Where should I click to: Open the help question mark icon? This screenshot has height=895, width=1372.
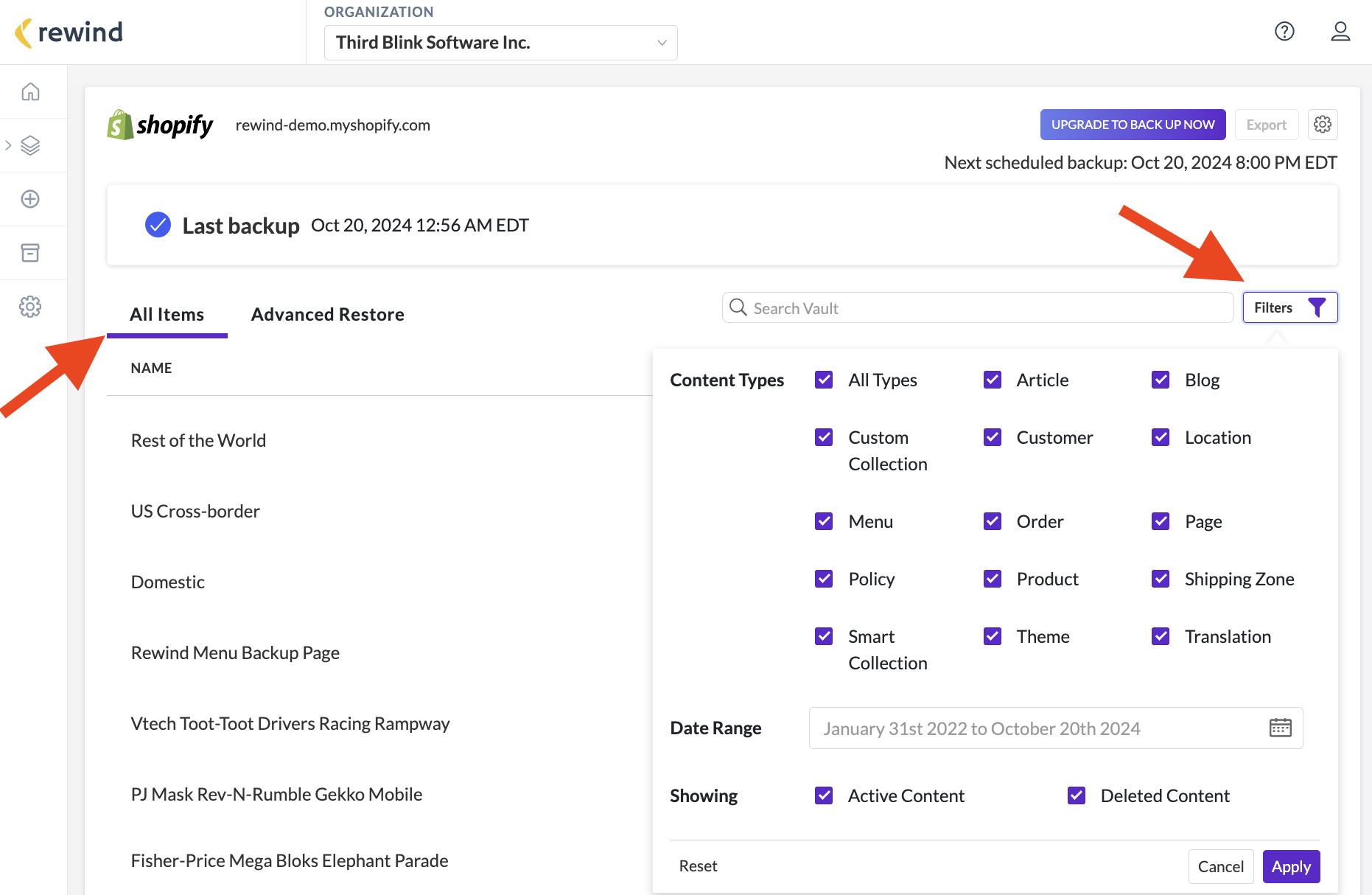[x=1284, y=31]
